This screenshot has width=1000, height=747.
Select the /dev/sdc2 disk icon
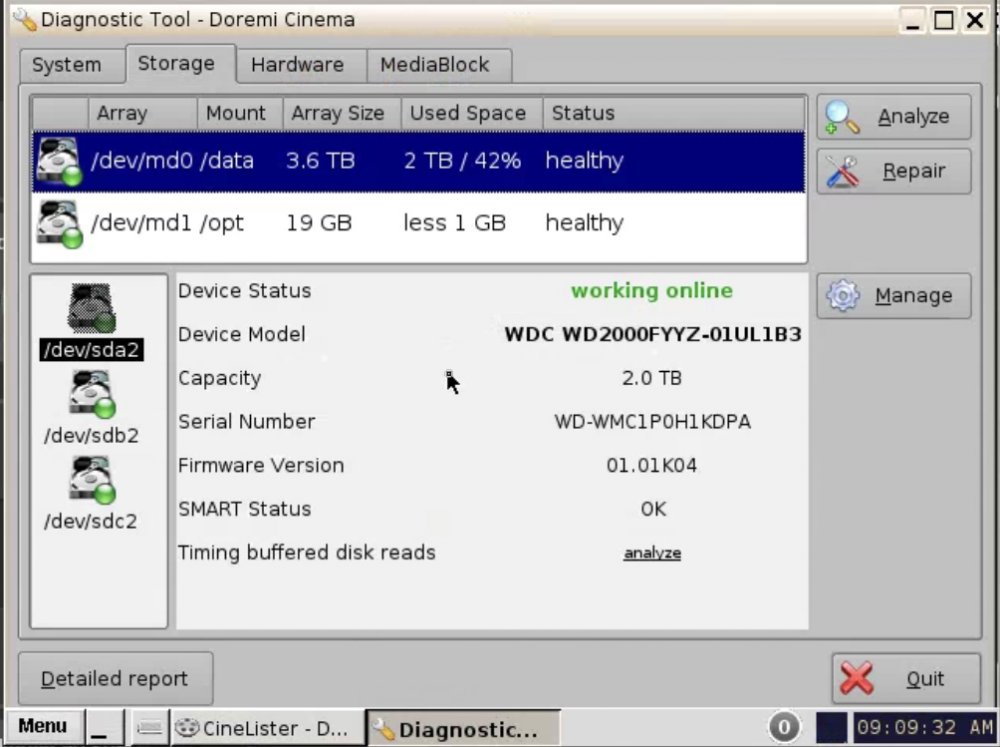tap(91, 481)
